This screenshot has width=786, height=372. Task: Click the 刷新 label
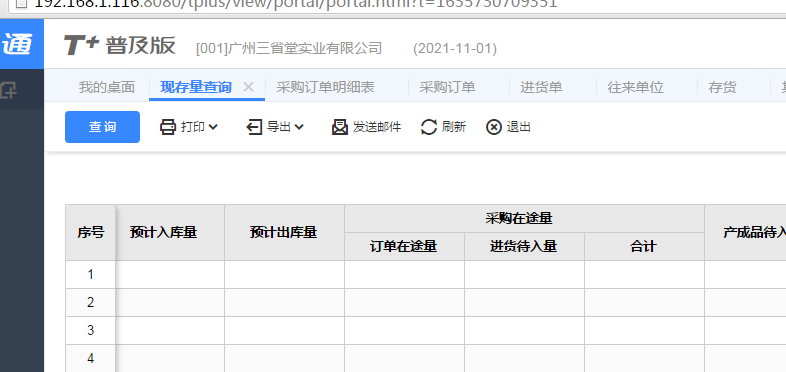pos(454,127)
